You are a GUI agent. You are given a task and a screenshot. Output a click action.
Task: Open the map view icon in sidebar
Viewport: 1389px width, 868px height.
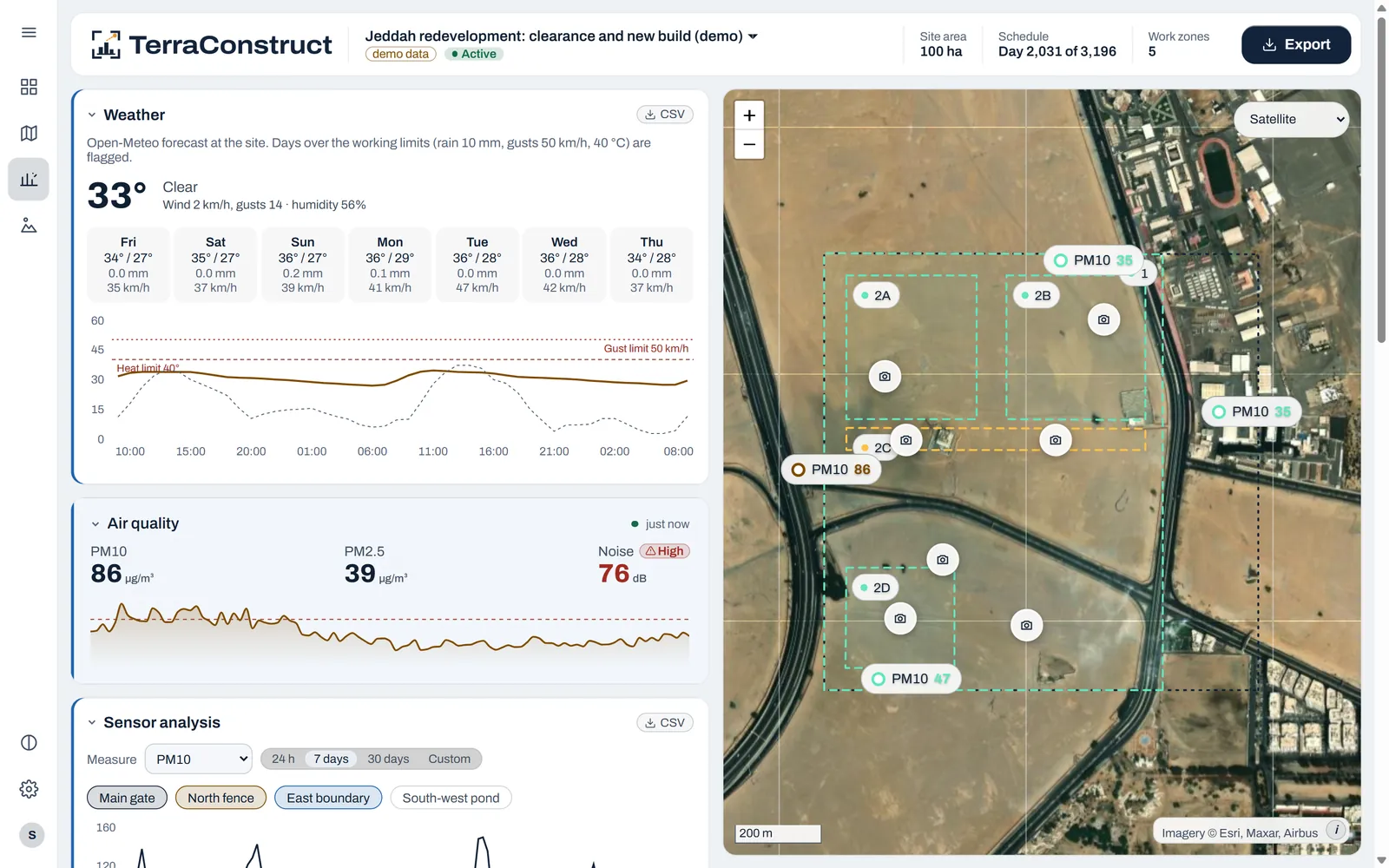click(x=29, y=133)
